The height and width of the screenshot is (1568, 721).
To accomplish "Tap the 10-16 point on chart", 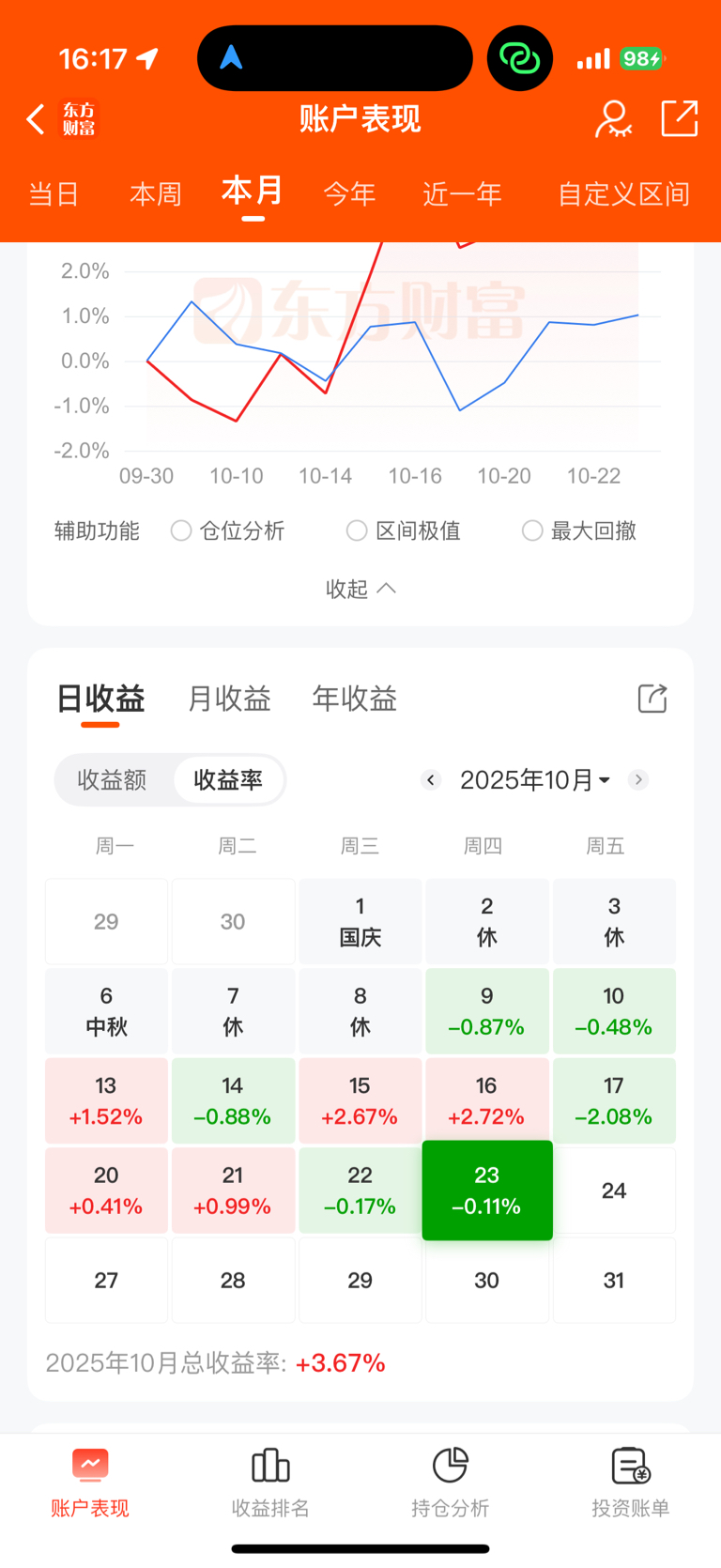I will pyautogui.click(x=415, y=322).
